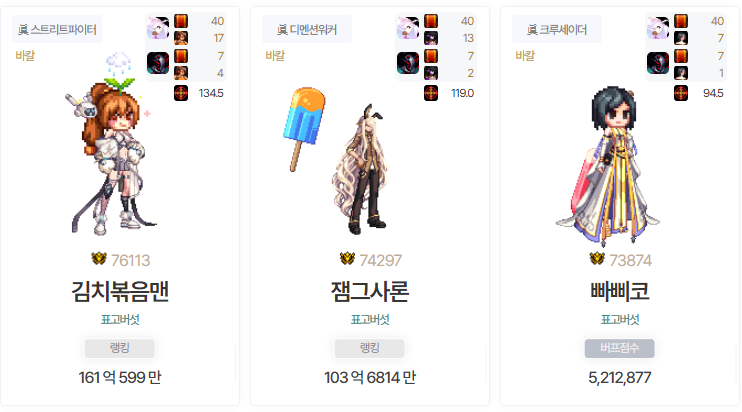This screenshot has height=412, width=742.
Task: Select the 랭킹 badge under 잼그사론
Action: (x=370, y=348)
